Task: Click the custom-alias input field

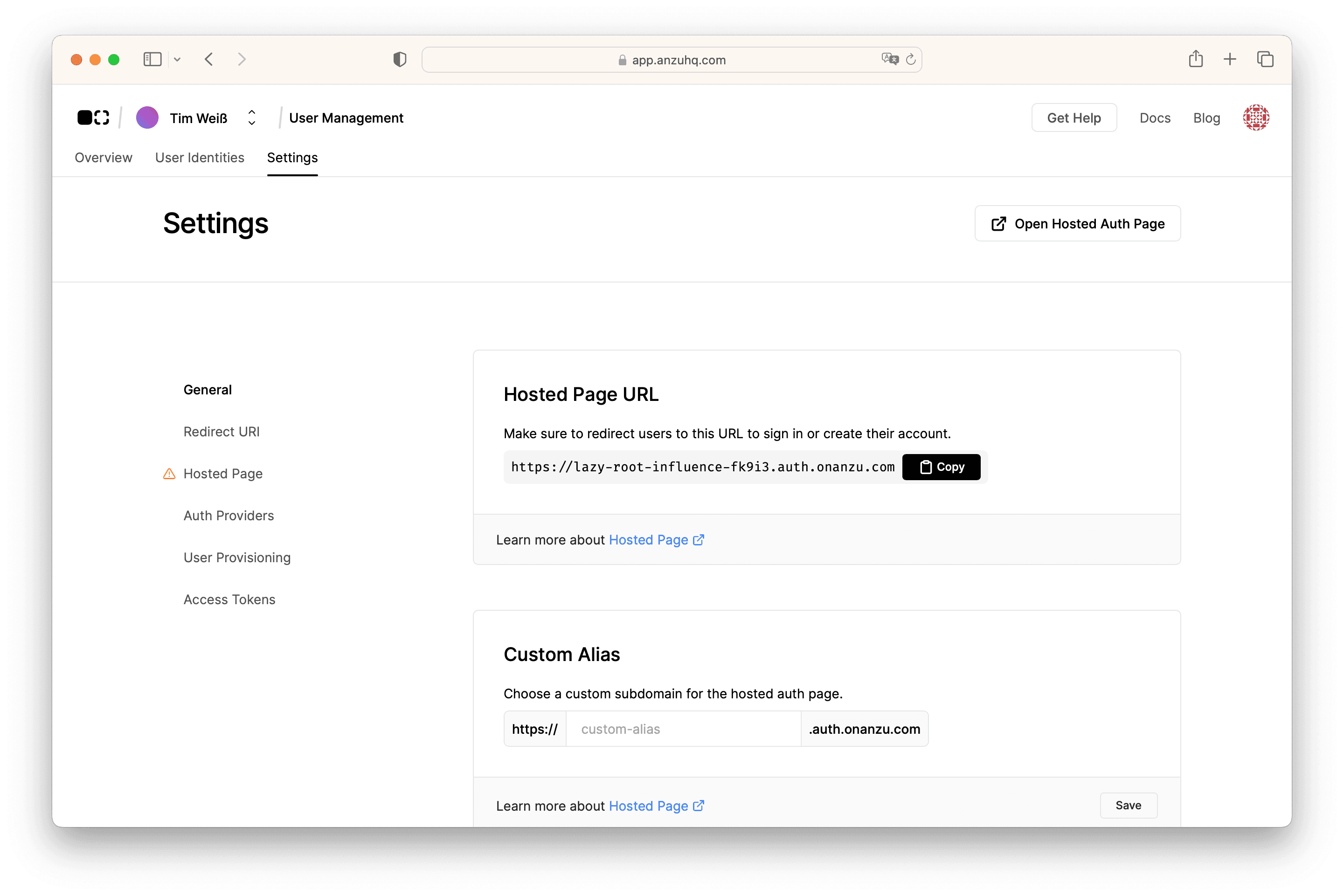Action: (683, 729)
